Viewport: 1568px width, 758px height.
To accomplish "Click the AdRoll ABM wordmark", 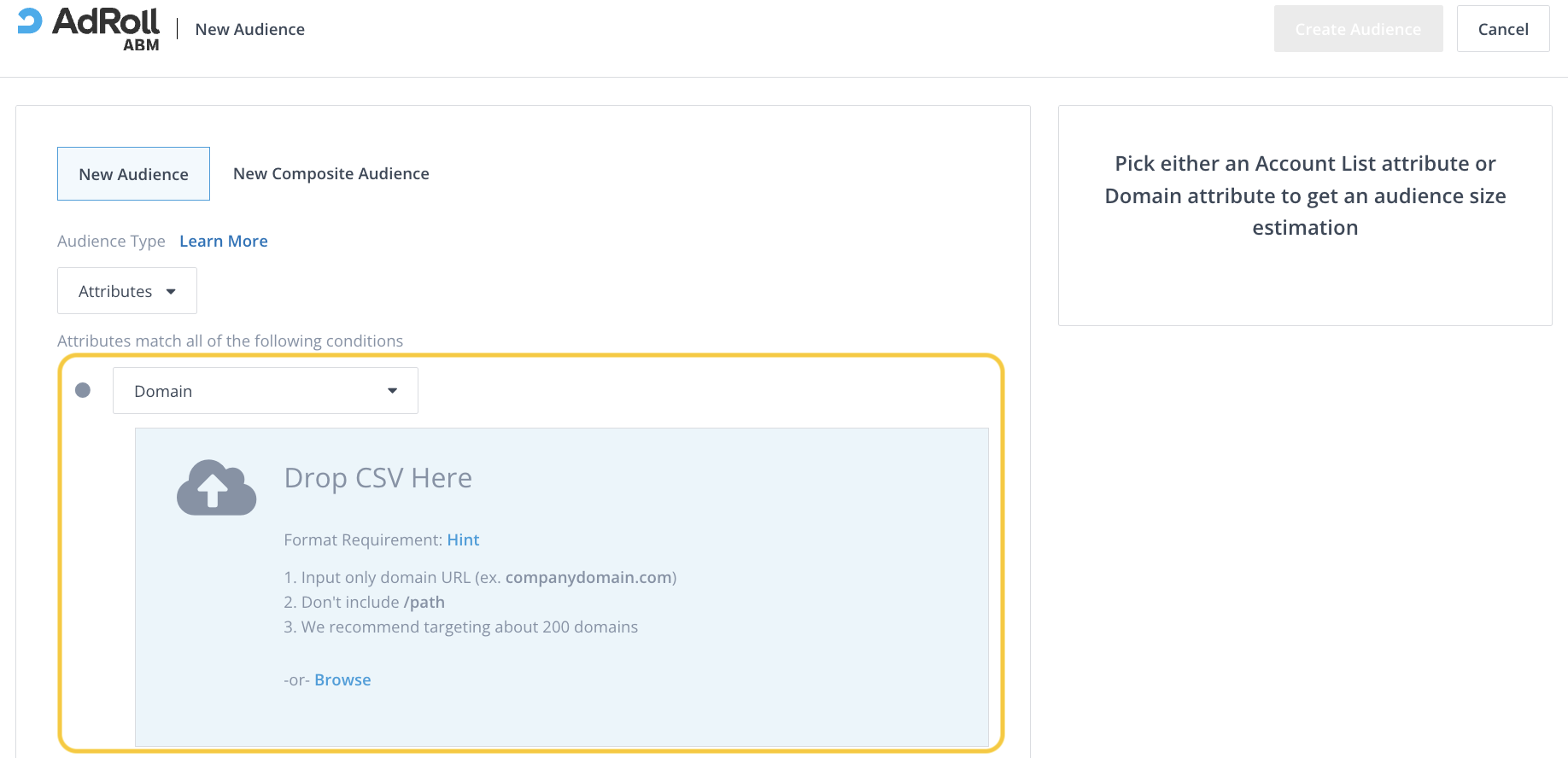I will pyautogui.click(x=106, y=29).
